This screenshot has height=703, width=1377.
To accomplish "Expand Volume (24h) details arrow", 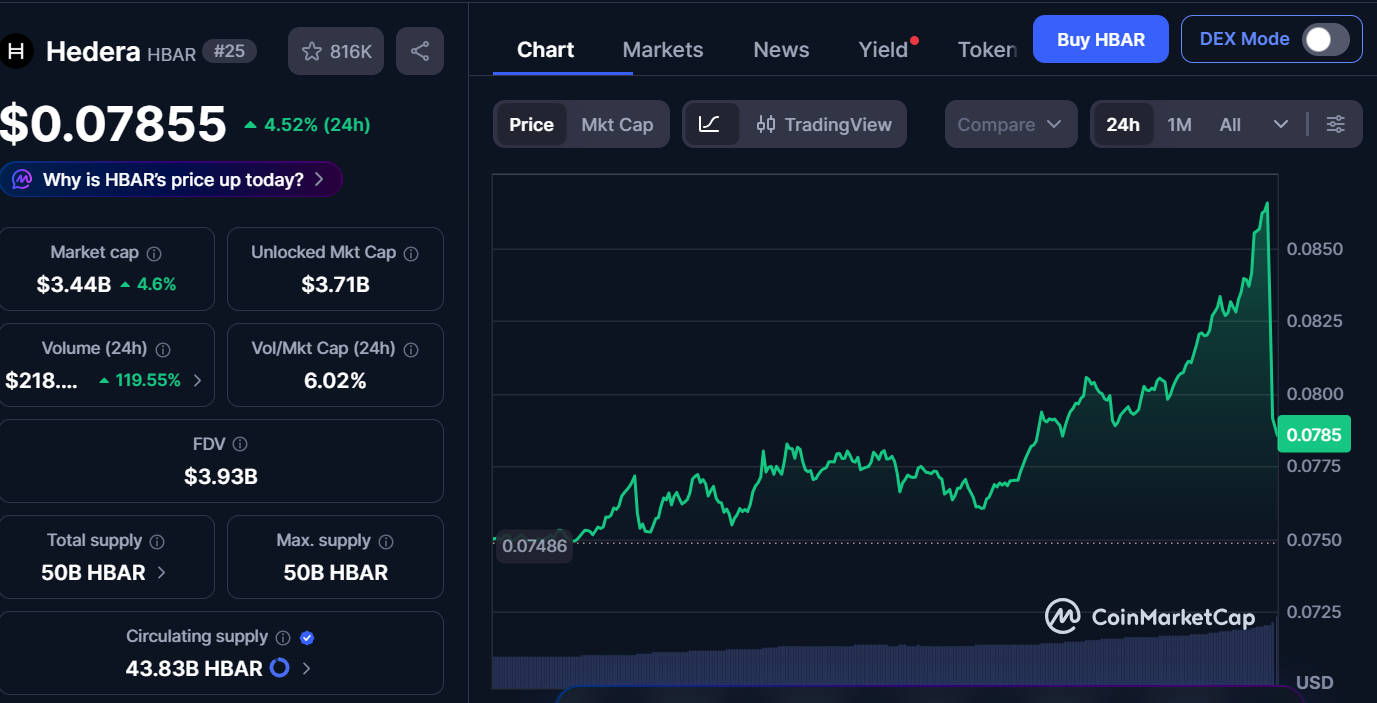I will (x=197, y=380).
